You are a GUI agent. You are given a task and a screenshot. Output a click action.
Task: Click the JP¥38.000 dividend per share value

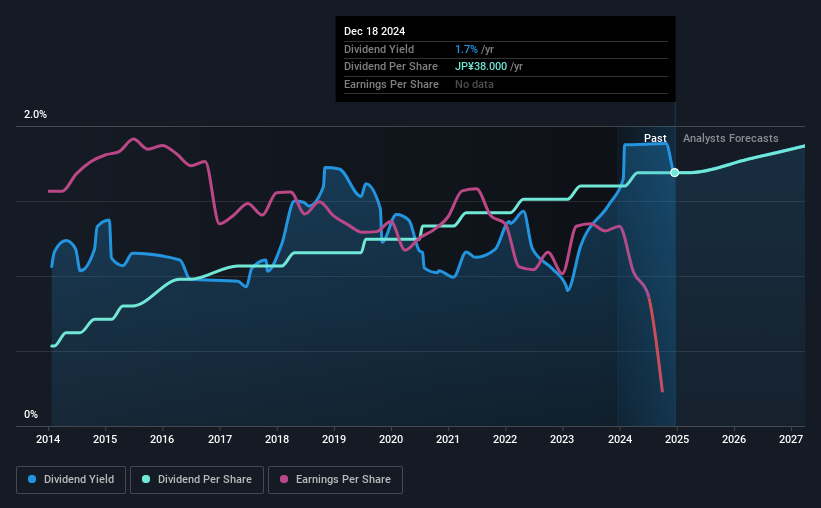click(481, 67)
